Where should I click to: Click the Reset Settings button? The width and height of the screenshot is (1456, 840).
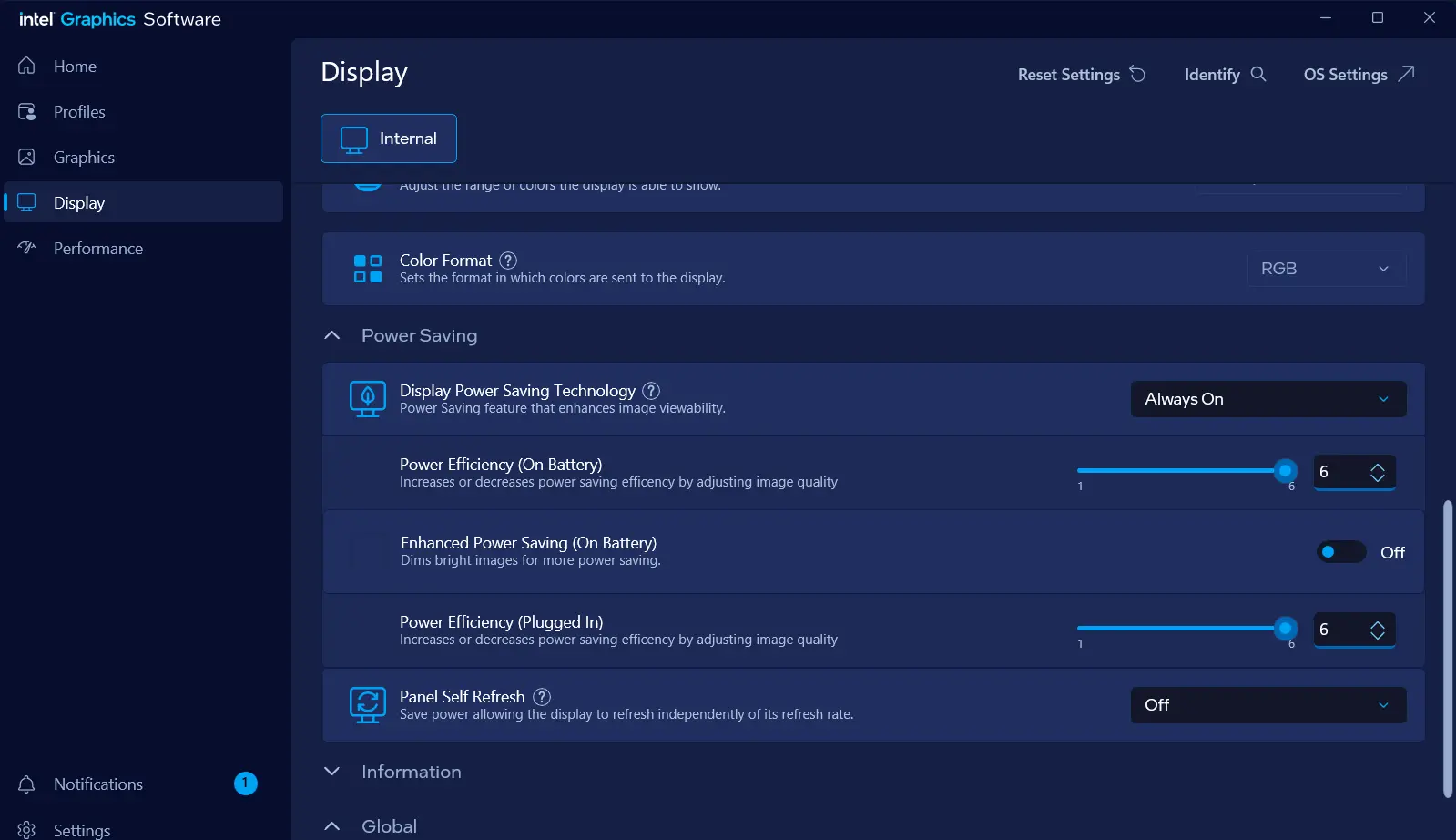pos(1082,74)
